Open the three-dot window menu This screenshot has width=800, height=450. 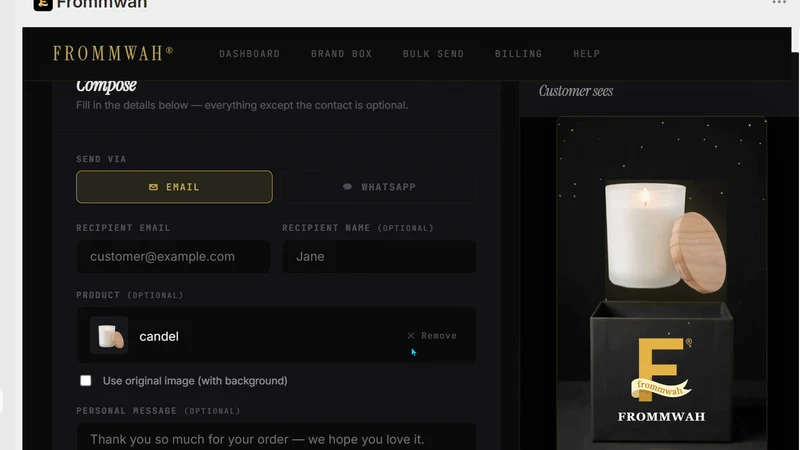pyautogui.click(x=779, y=2)
